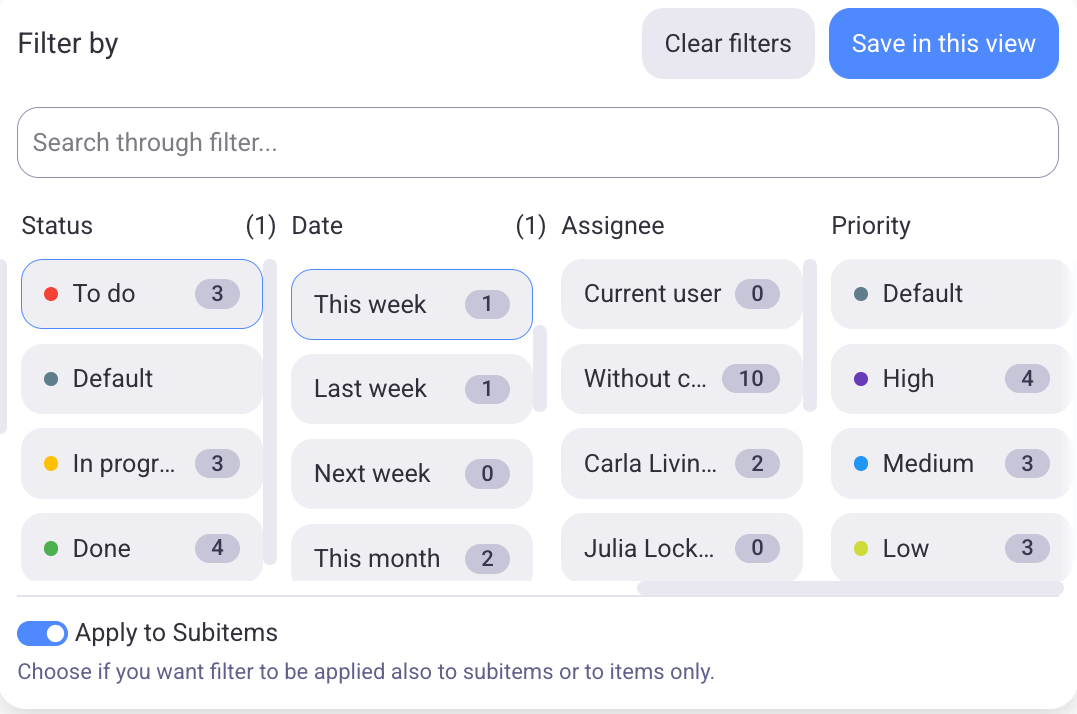Disable the Apply to Subitems toggle
Image resolution: width=1077 pixels, height=714 pixels.
tap(42, 633)
